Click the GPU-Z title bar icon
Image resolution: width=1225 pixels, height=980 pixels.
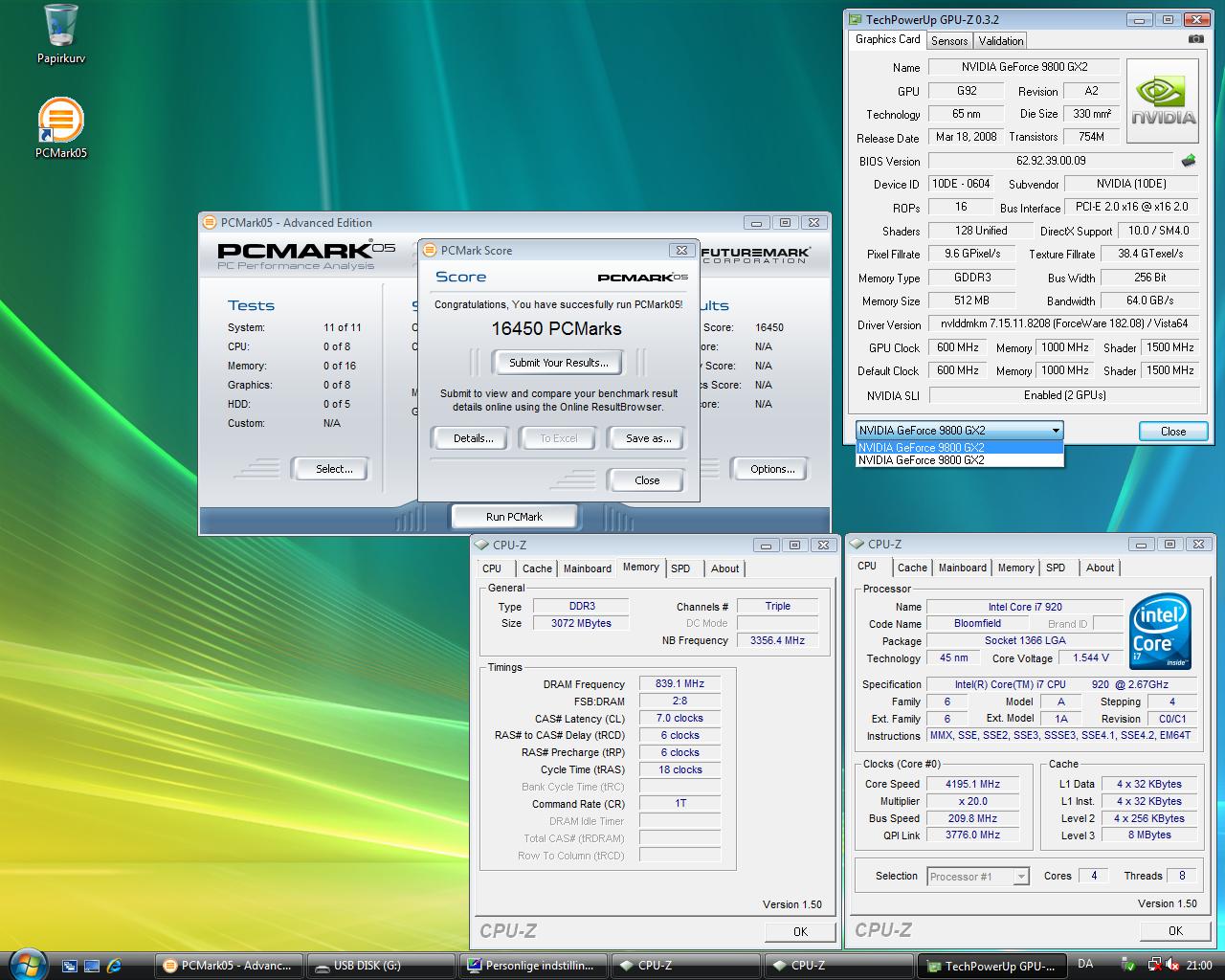(x=855, y=19)
